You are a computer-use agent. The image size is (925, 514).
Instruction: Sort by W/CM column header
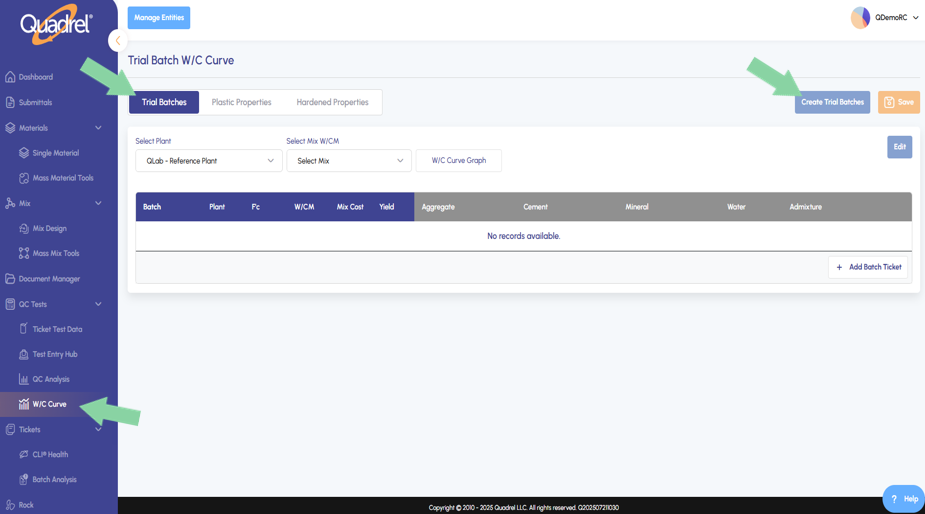tap(304, 207)
